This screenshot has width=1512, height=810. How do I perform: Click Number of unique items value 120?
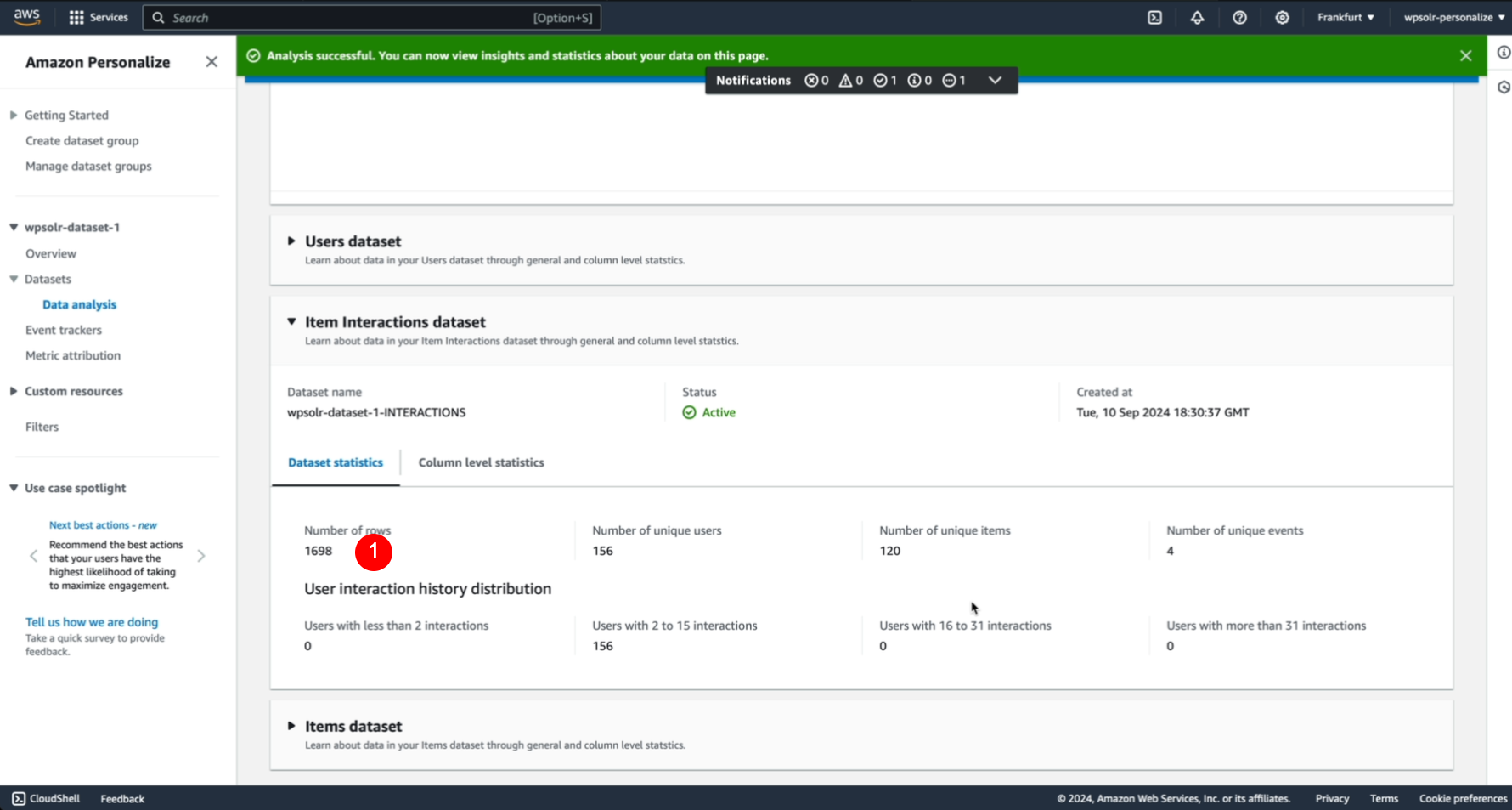889,551
